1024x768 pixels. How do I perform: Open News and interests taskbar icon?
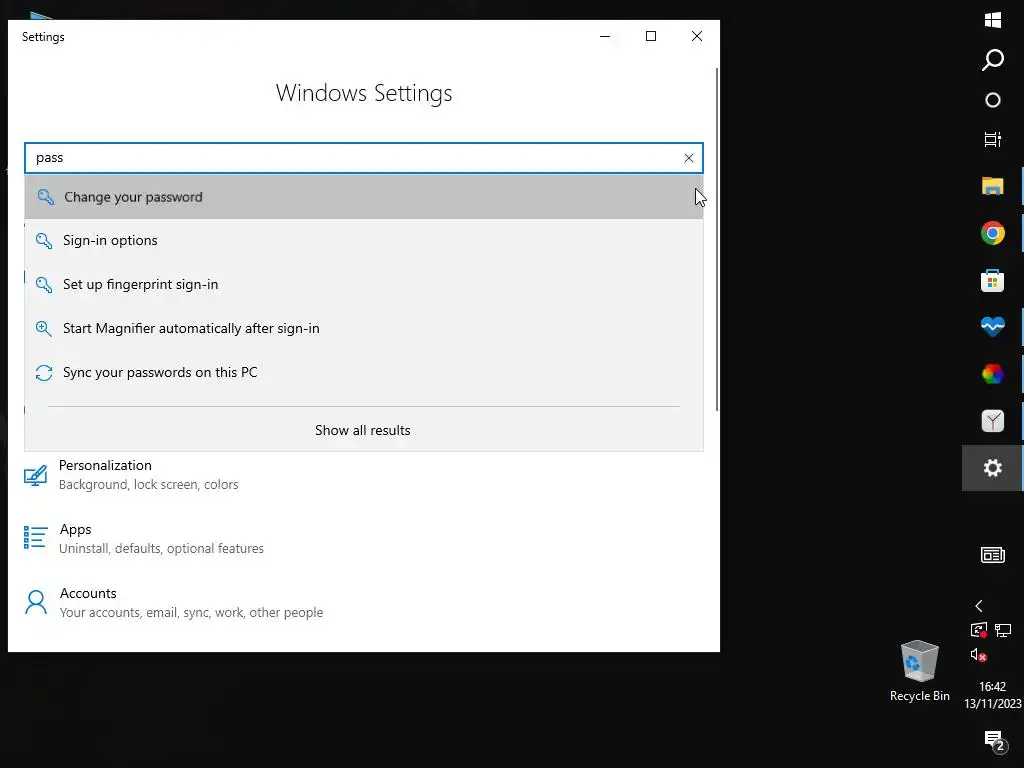tap(993, 555)
